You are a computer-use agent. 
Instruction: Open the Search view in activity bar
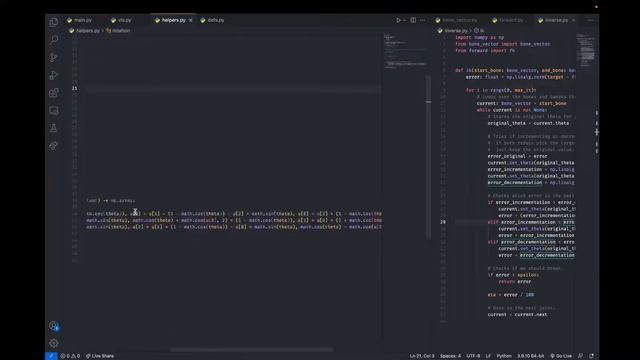pyautogui.click(x=53, y=40)
